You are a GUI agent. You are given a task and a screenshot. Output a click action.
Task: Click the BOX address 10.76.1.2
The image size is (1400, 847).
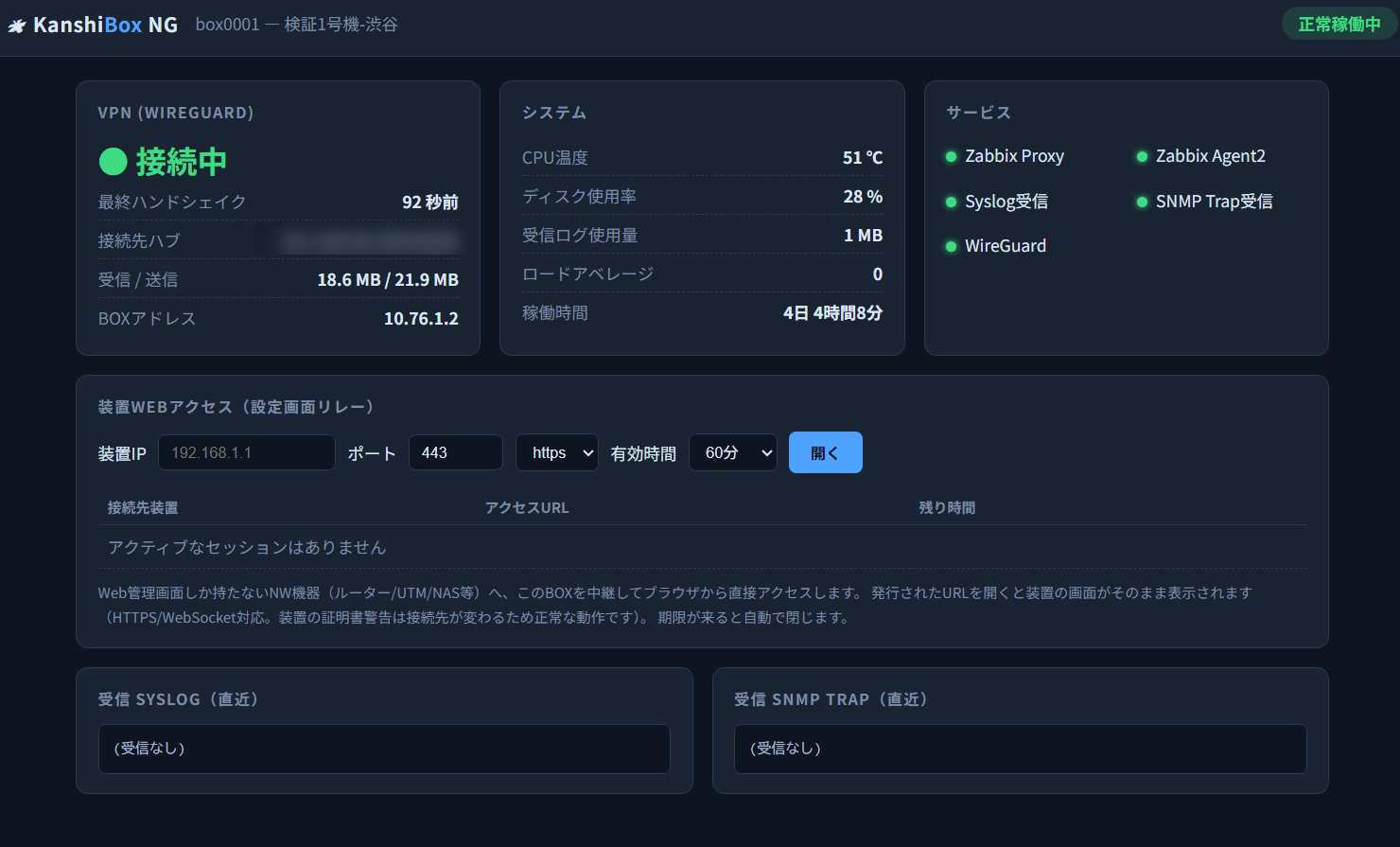pyautogui.click(x=421, y=319)
